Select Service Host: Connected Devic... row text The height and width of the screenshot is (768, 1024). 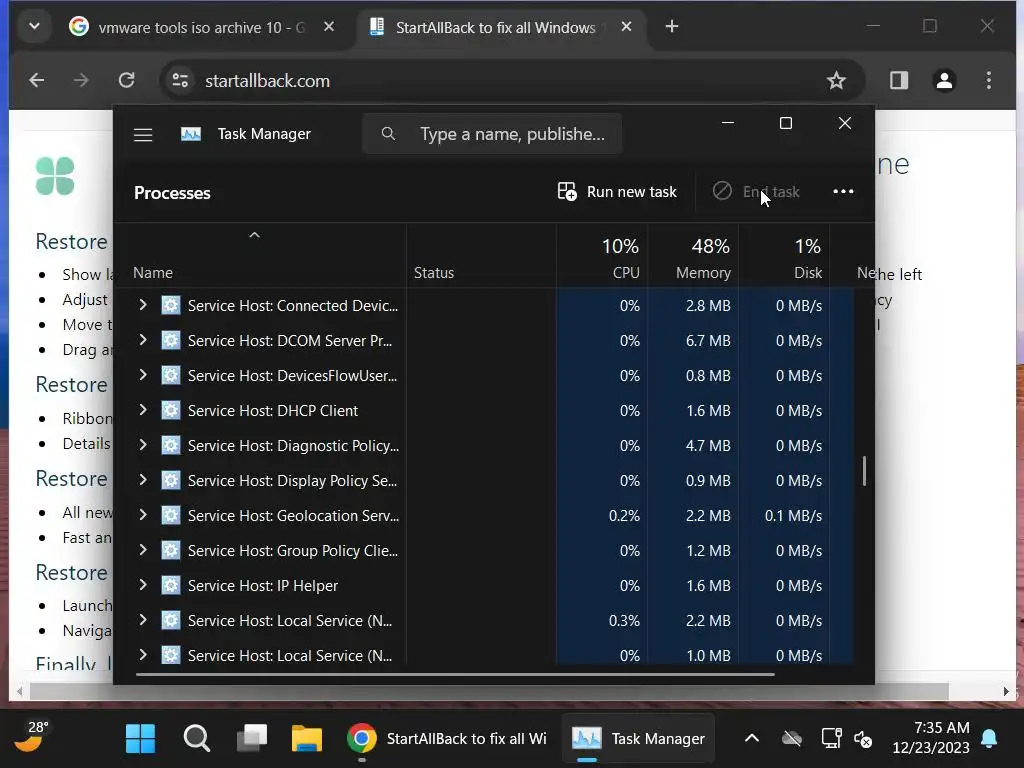(x=293, y=306)
